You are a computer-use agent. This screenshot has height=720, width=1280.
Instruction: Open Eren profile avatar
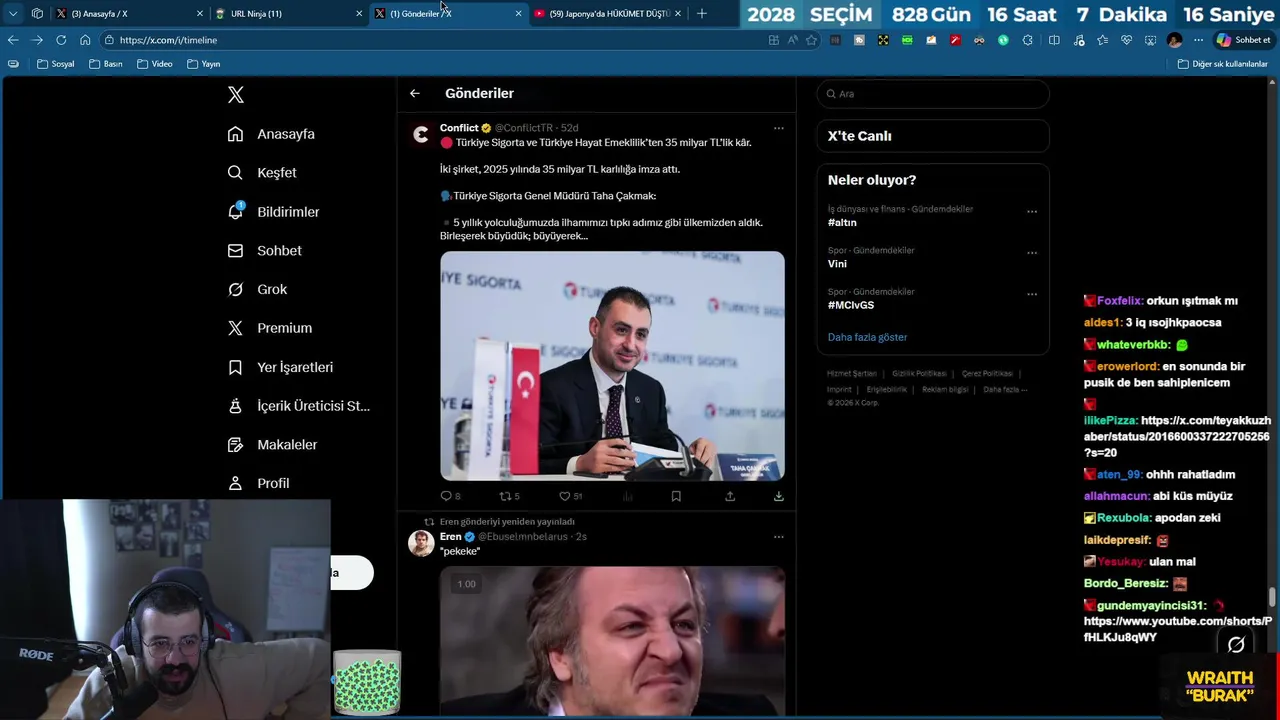(x=421, y=543)
